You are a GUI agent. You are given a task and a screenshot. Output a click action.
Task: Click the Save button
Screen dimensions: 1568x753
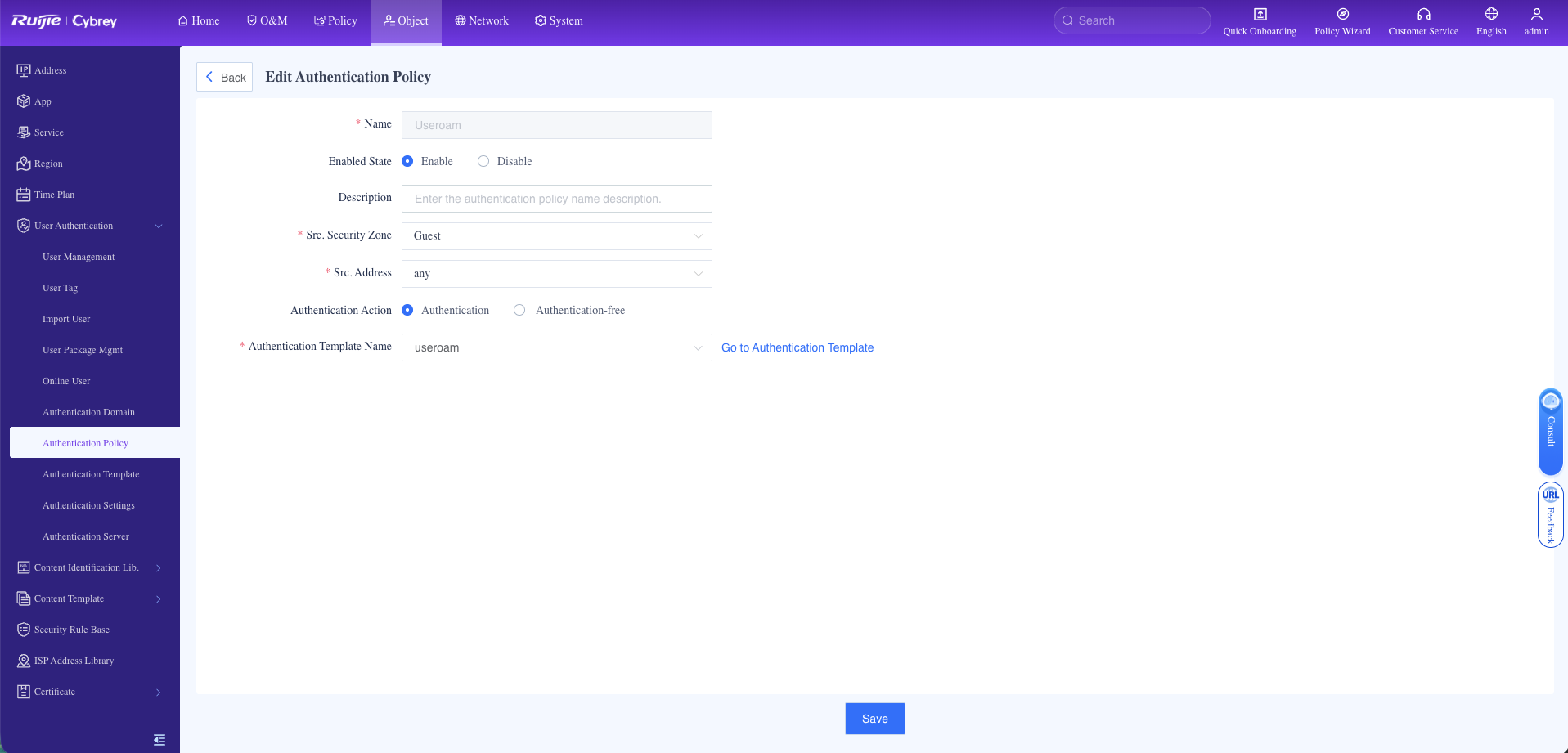coord(874,719)
